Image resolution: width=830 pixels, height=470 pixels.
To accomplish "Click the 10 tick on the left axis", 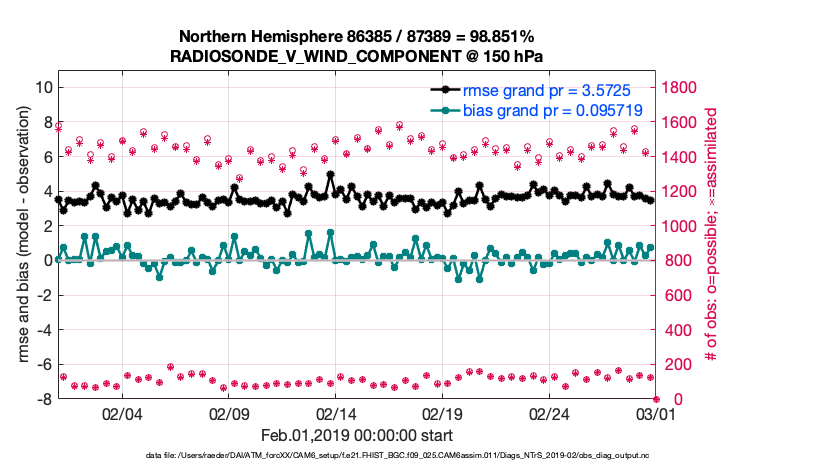I will point(42,87).
